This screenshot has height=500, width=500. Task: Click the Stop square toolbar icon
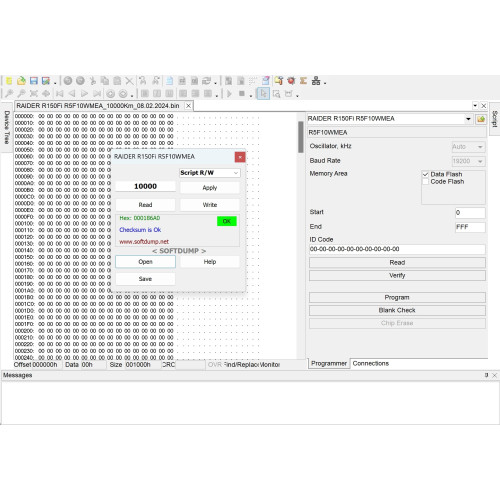[242, 94]
